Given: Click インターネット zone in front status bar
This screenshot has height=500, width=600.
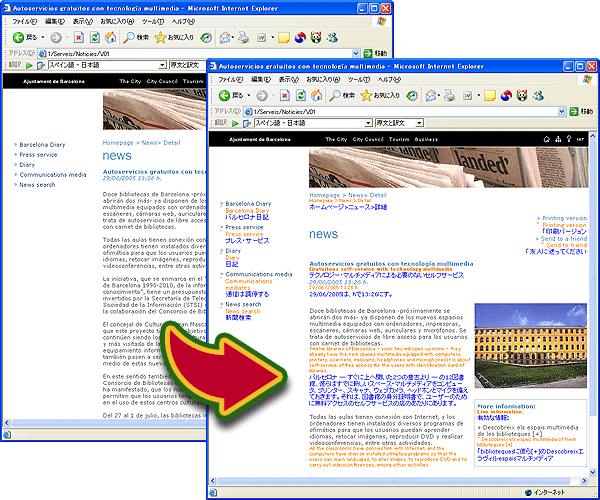Looking at the screenshot, I should pyautogui.click(x=545, y=492).
